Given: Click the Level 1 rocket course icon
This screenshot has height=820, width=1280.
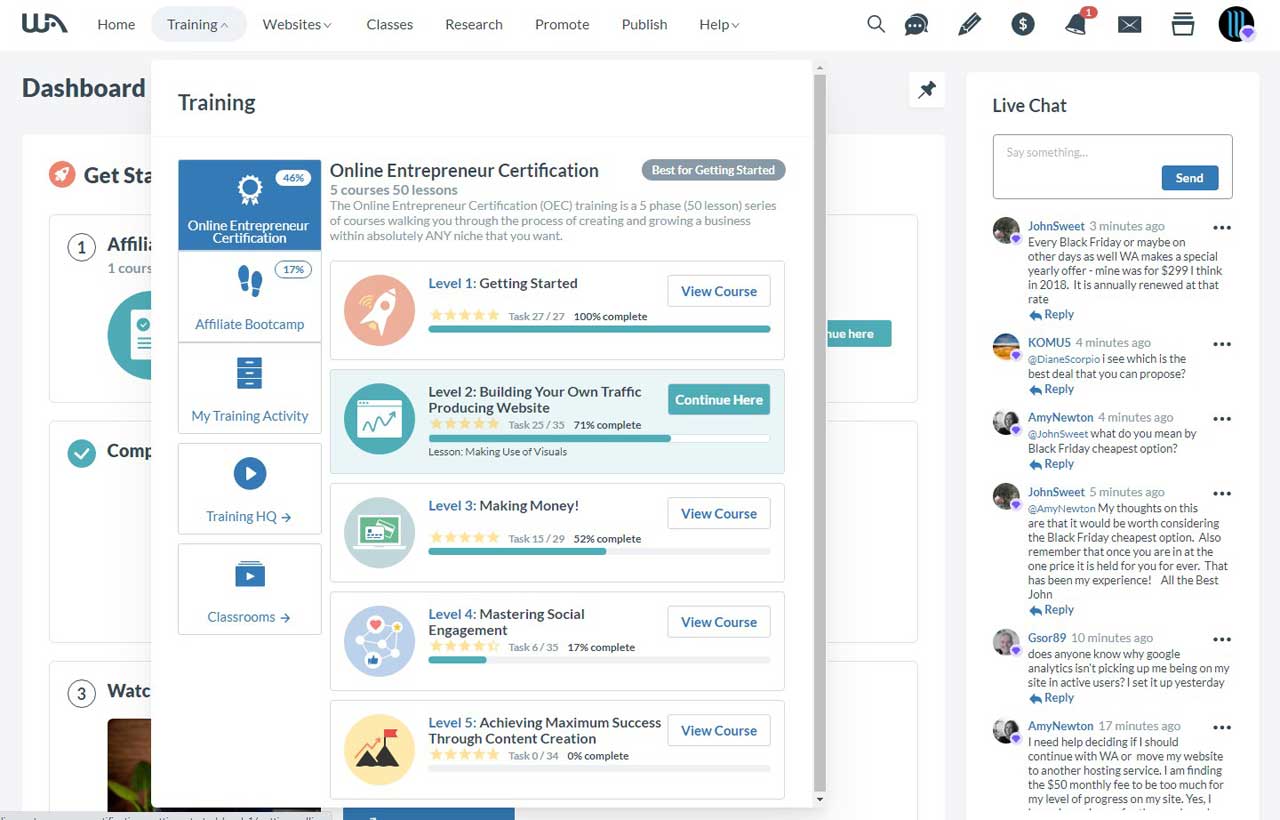Looking at the screenshot, I should [x=379, y=310].
